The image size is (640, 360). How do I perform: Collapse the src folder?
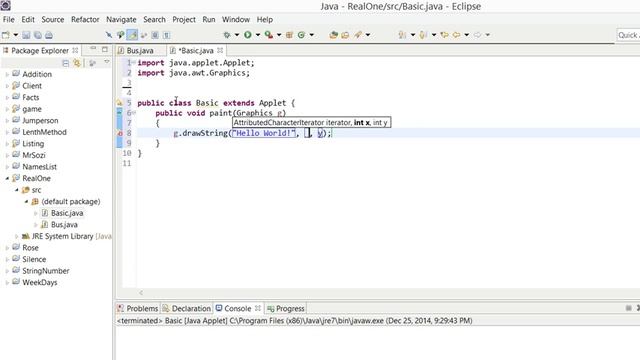tap(17, 190)
